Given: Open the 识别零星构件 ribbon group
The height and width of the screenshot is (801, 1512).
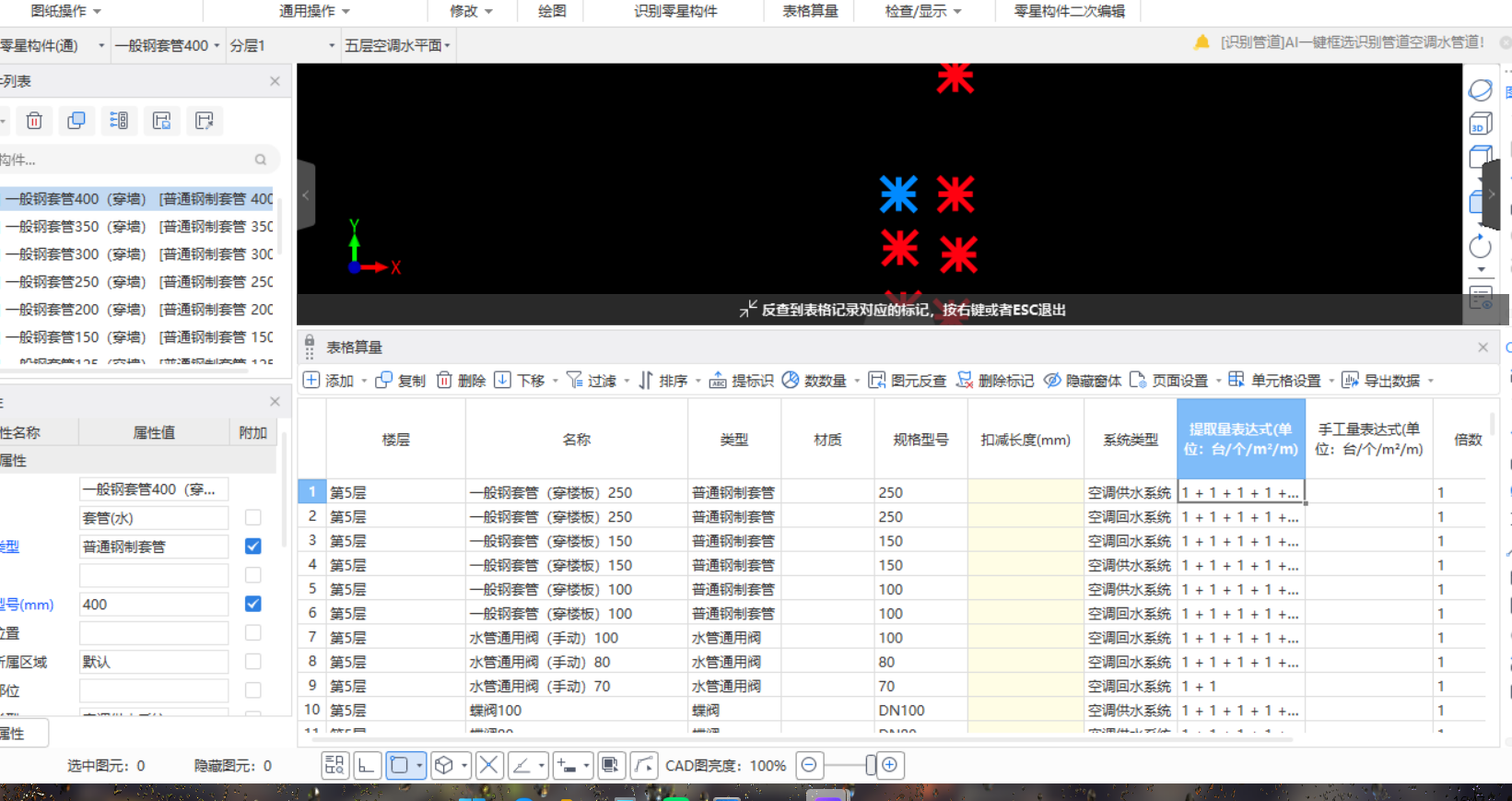Looking at the screenshot, I should (x=675, y=11).
